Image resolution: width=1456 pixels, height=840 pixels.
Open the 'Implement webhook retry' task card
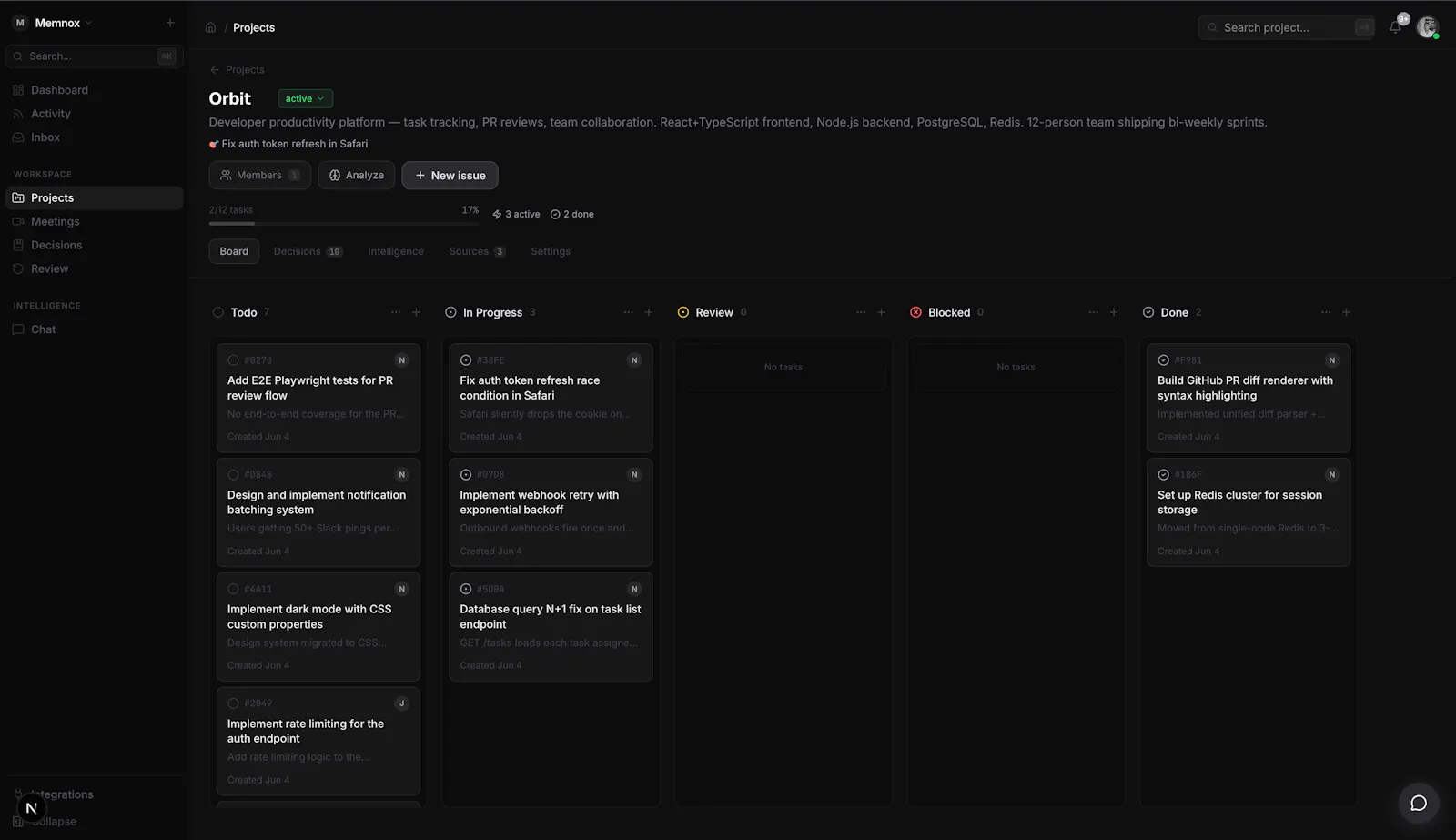[551, 512]
